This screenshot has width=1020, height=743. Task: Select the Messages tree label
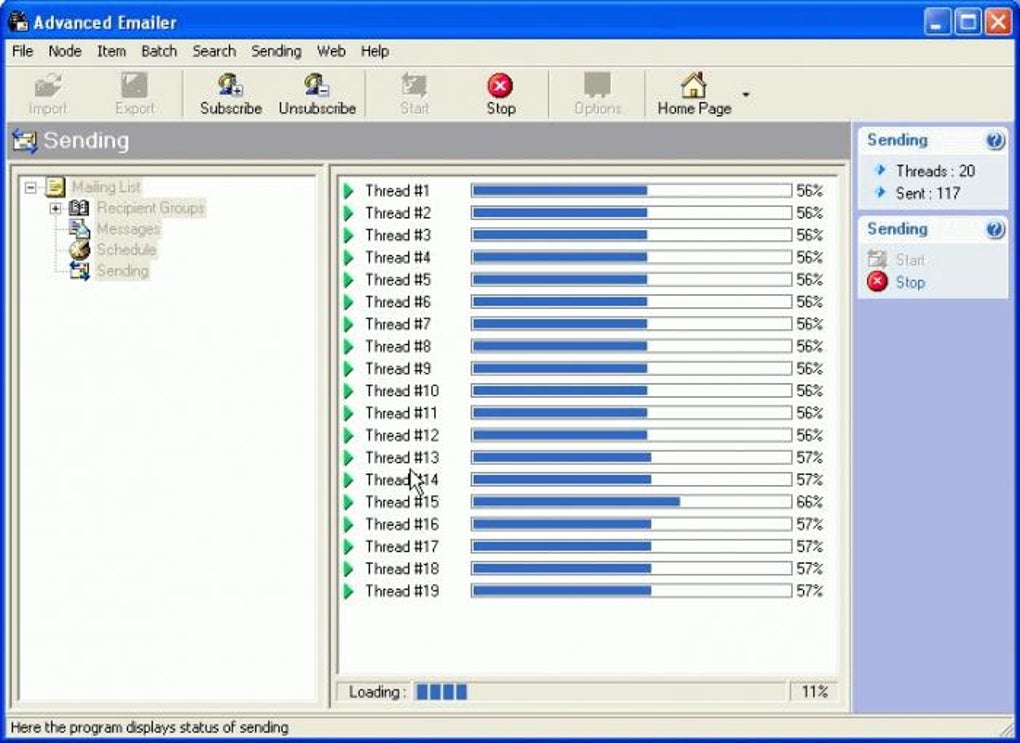(128, 229)
